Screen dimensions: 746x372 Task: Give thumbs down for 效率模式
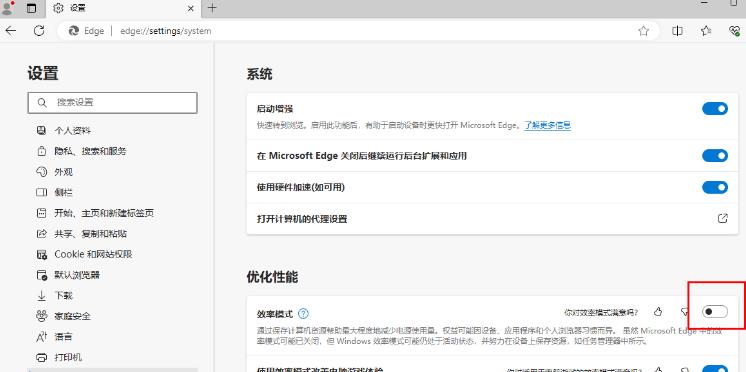[x=685, y=312]
